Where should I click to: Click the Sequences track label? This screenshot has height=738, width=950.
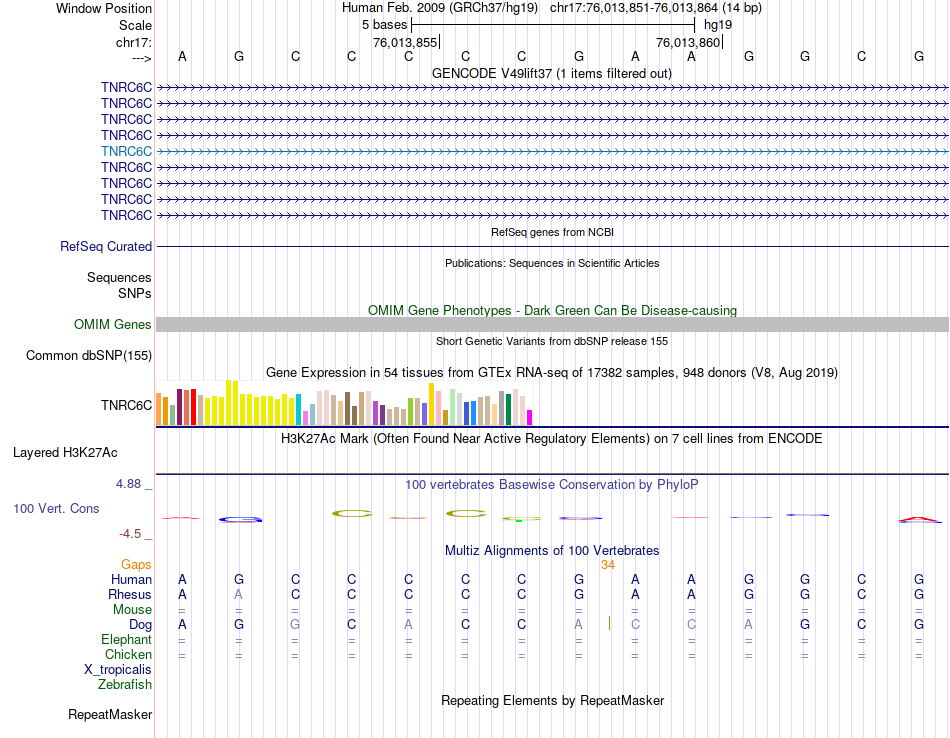click(119, 278)
